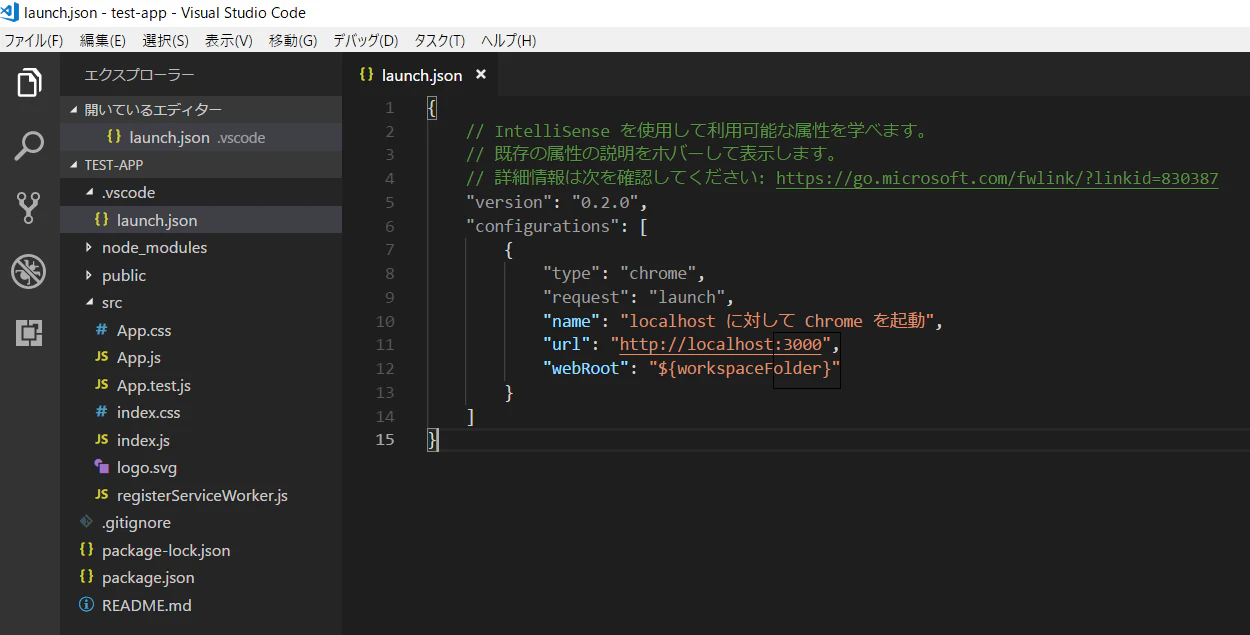This screenshot has width=1250, height=635.
Task: Open the go.microsoft.com fwlink URL
Action: click(997, 178)
